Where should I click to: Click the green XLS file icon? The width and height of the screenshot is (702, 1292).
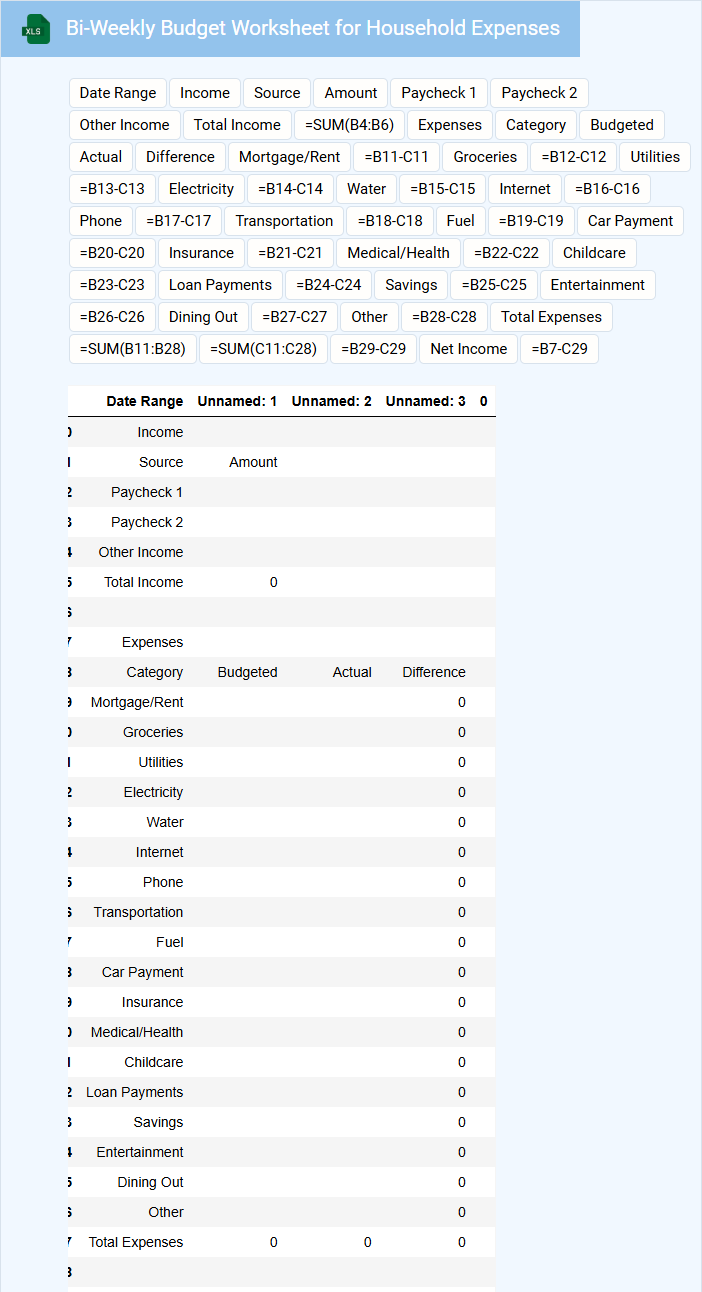click(x=36, y=29)
